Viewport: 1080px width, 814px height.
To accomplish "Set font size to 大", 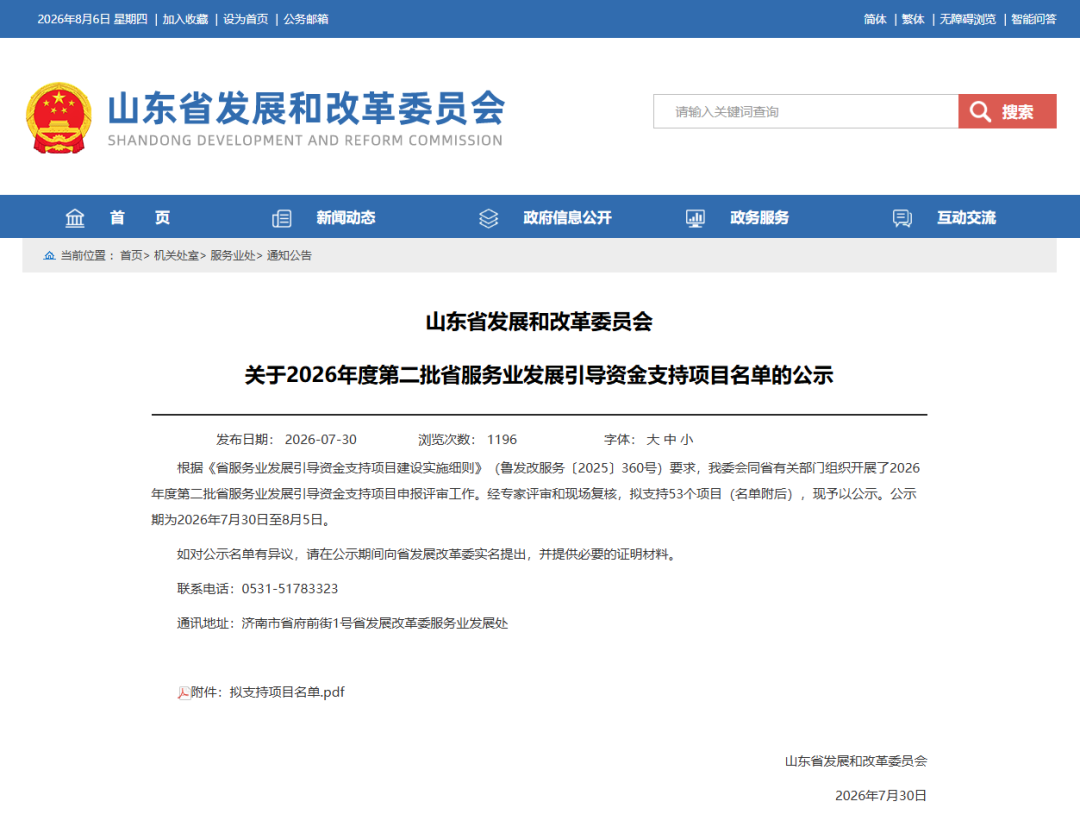I will coord(652,439).
